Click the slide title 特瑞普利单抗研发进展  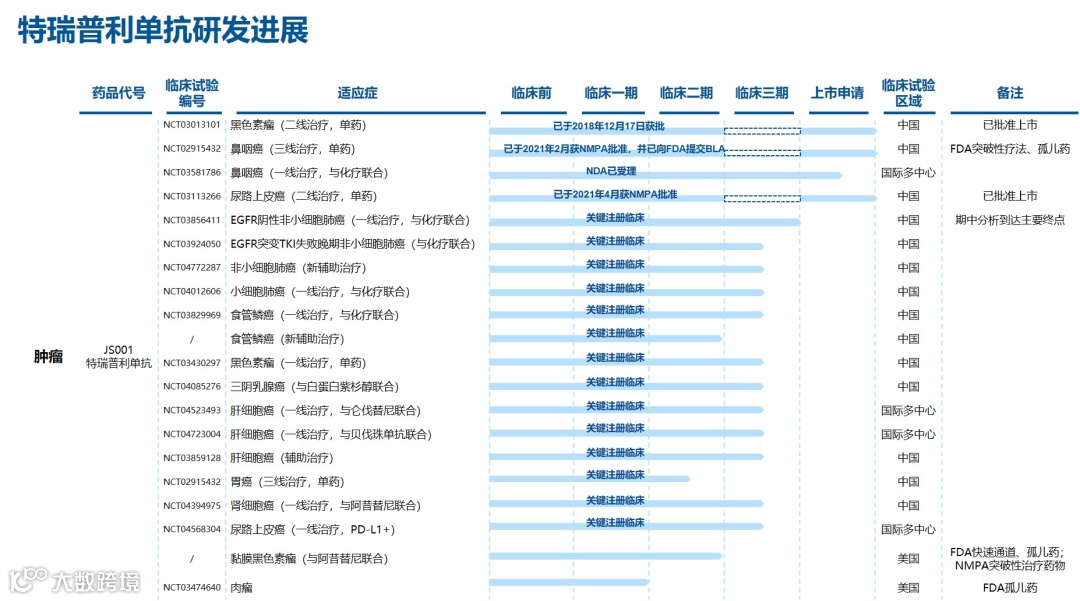(x=163, y=30)
